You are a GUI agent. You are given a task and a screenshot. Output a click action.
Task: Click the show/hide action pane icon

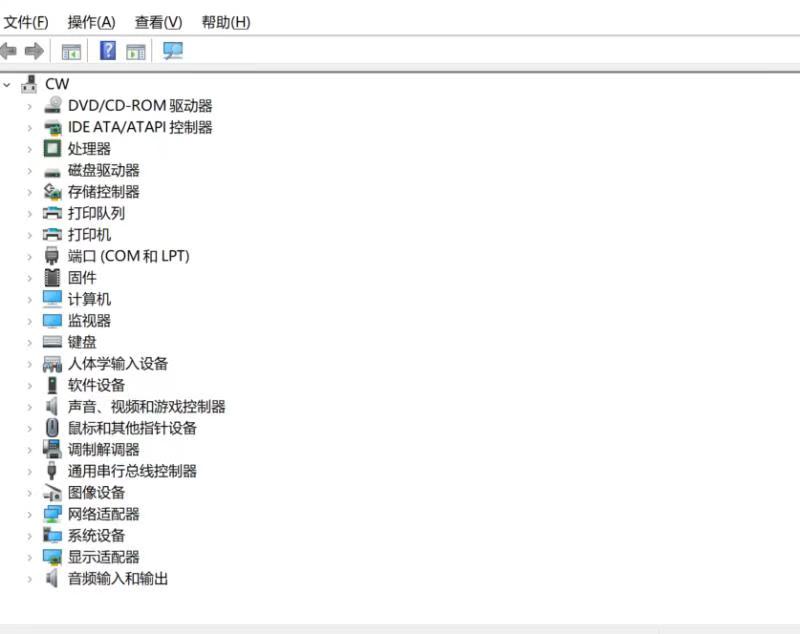click(136, 51)
